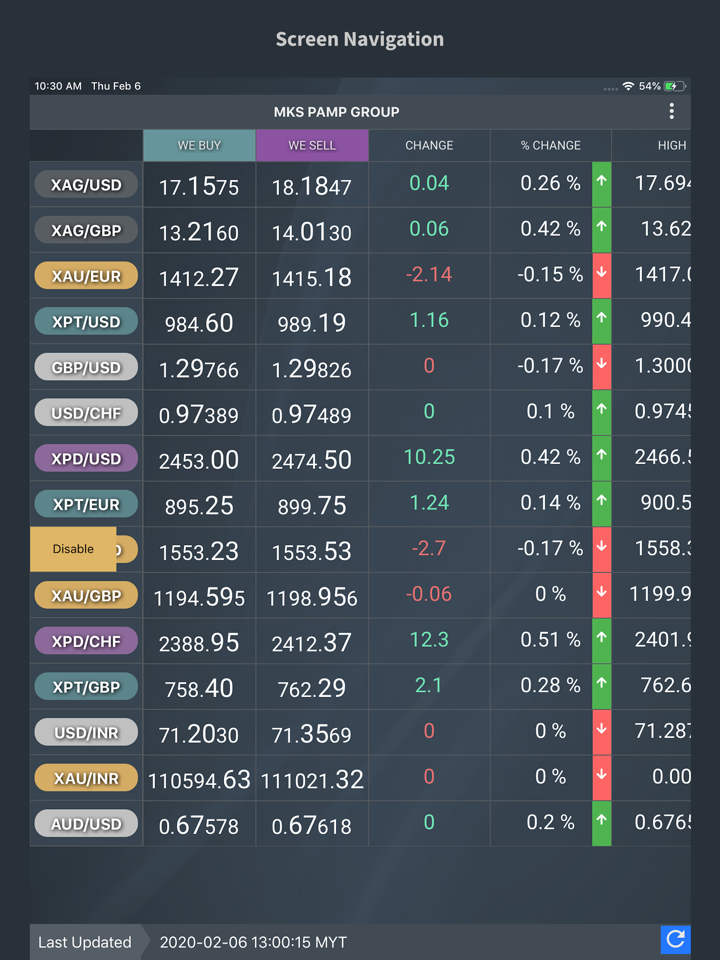
Task: Click the green up arrow for XAG/USD
Action: (601, 184)
